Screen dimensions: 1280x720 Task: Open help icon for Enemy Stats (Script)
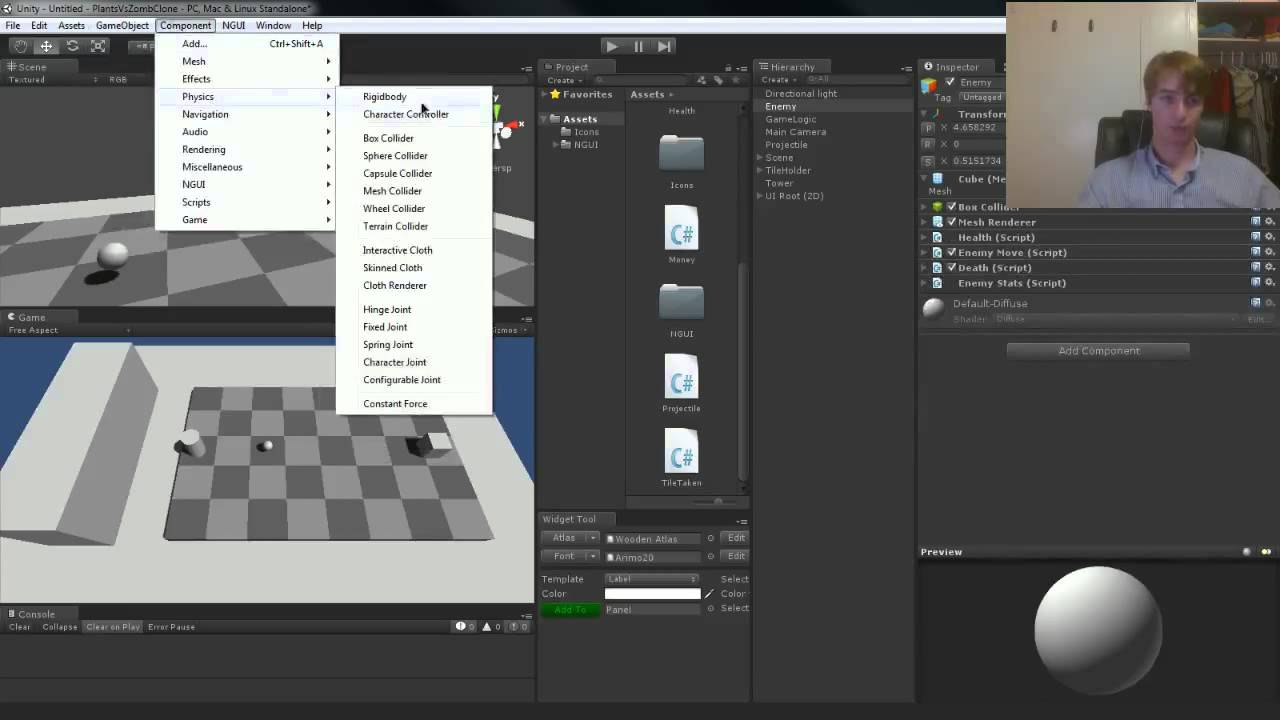point(1256,283)
